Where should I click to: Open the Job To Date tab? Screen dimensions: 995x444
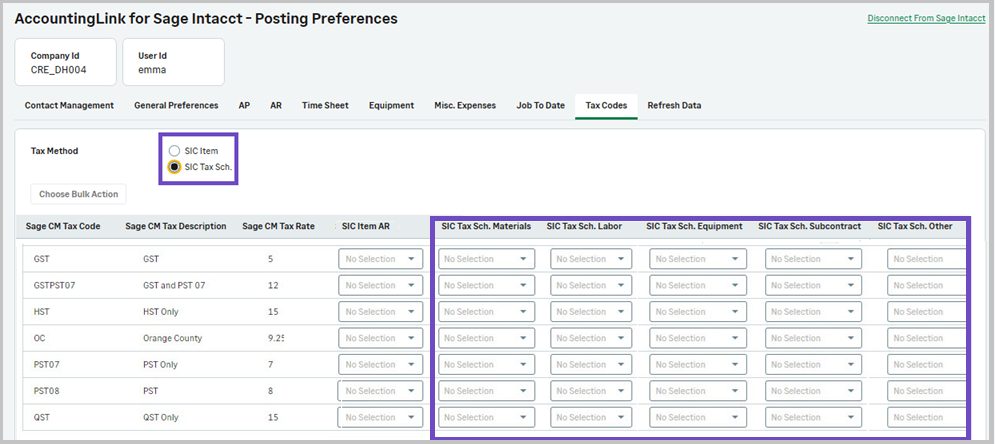pyautogui.click(x=540, y=105)
